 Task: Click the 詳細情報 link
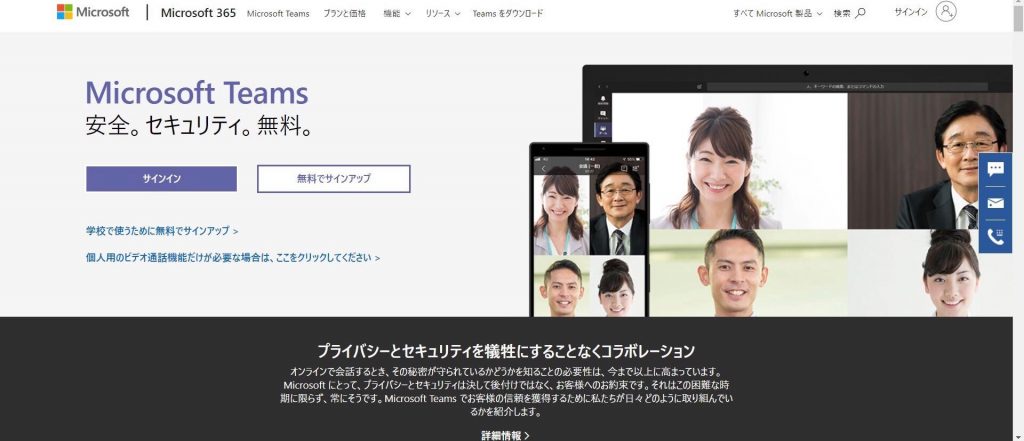click(x=505, y=435)
